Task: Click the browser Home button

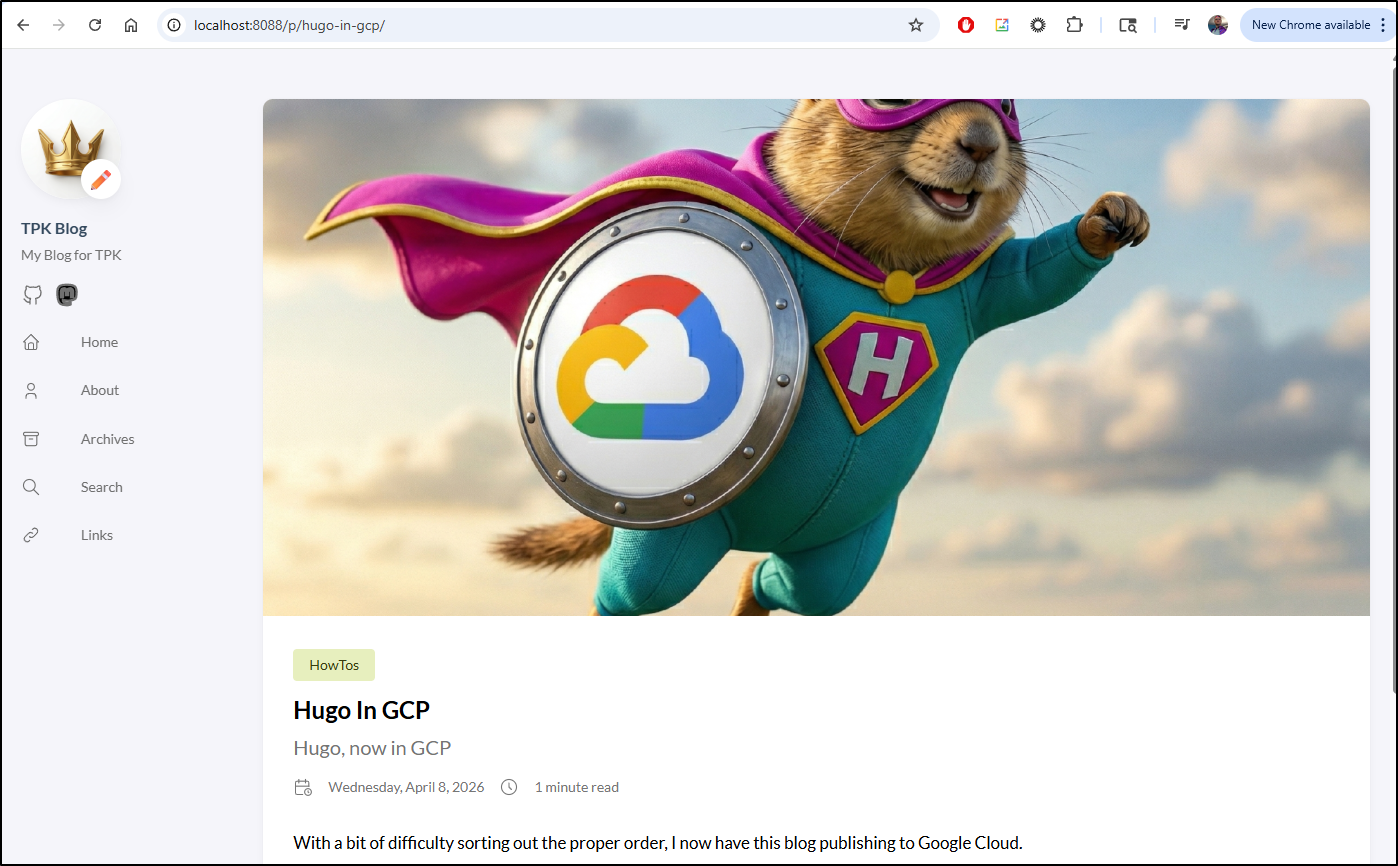Action: (131, 25)
